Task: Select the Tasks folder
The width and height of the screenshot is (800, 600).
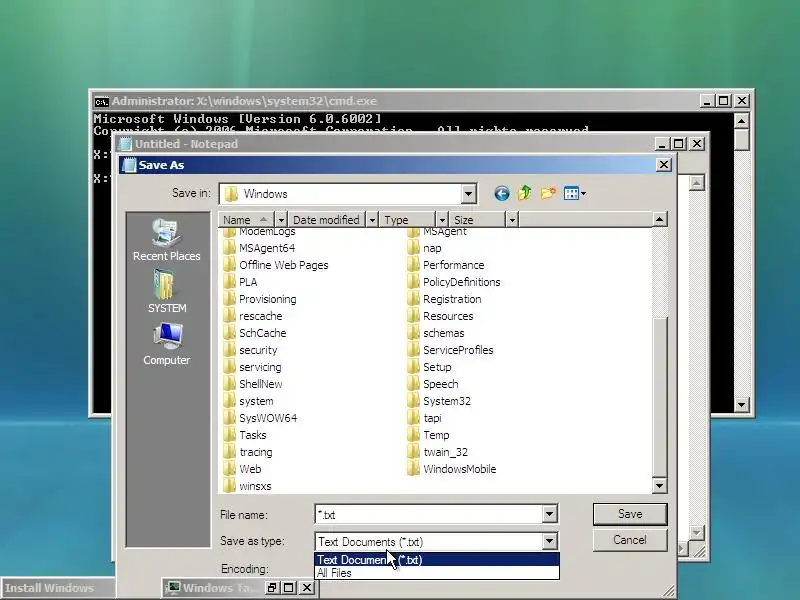Action: tap(245, 435)
